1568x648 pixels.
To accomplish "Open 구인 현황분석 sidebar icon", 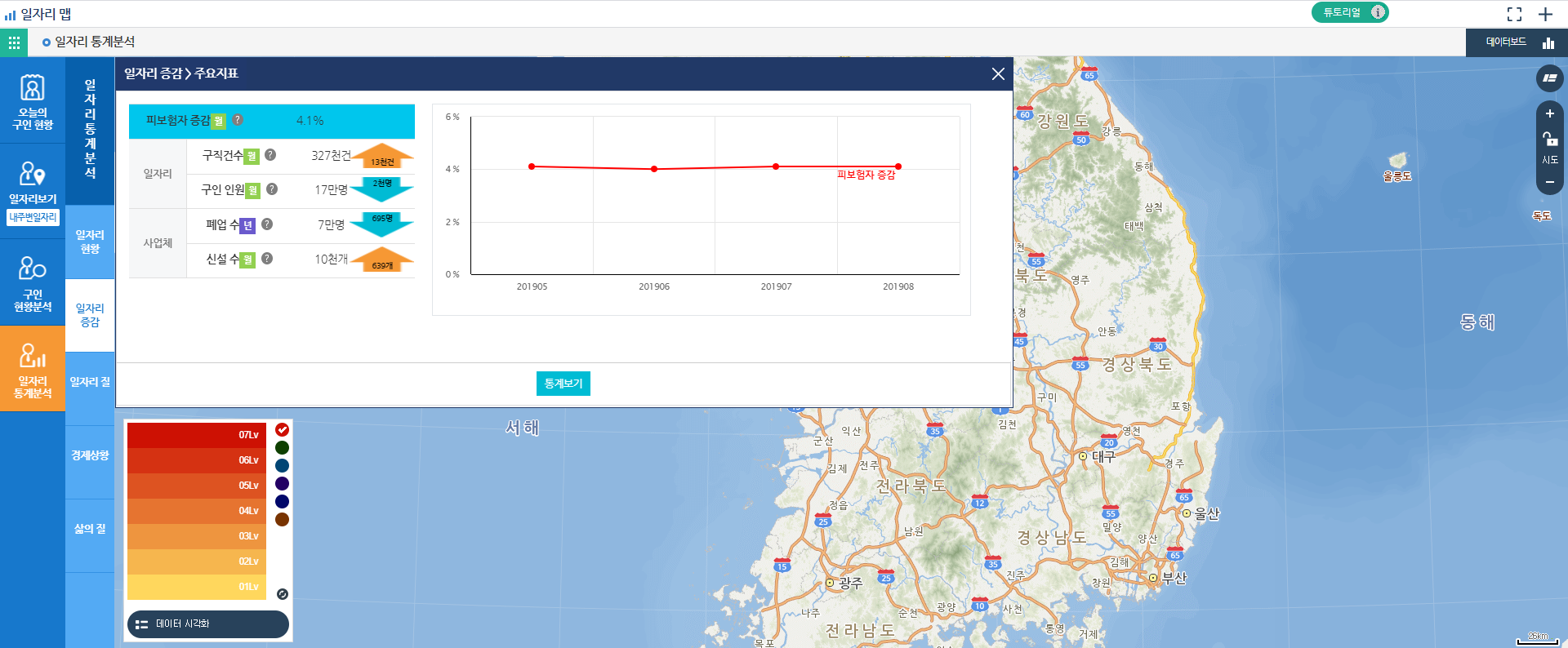I will pyautogui.click(x=33, y=282).
